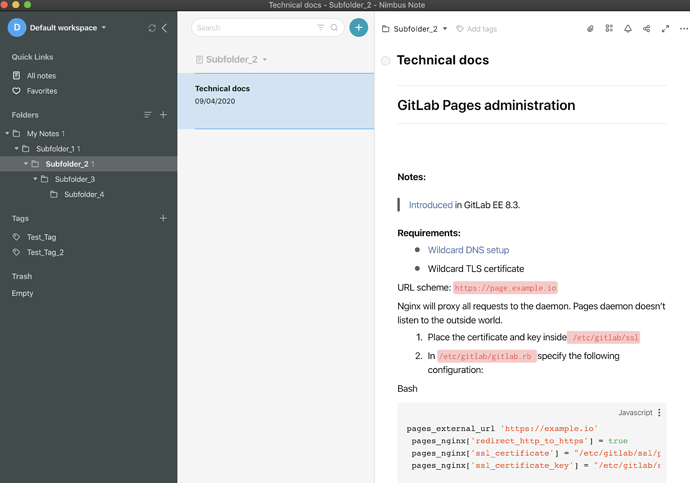
Task: Select the Test_Tag tag
Action: coord(41,237)
